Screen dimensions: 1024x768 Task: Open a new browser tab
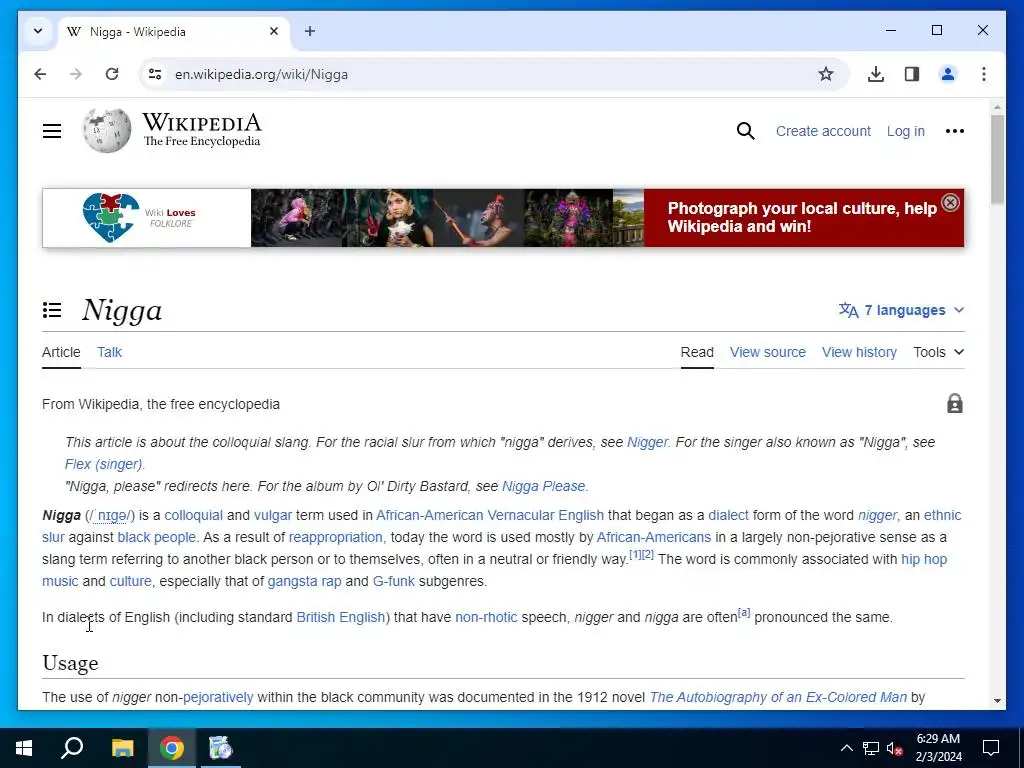coord(310,31)
